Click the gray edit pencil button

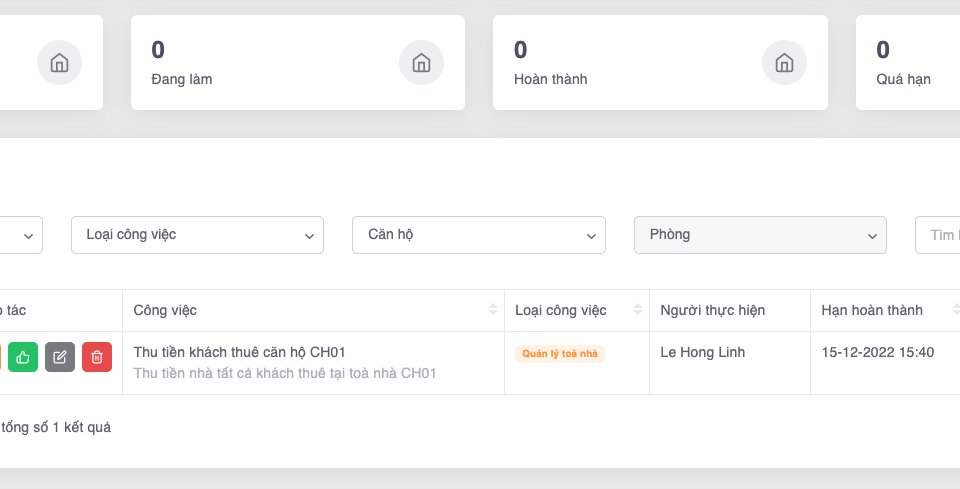tap(60, 357)
